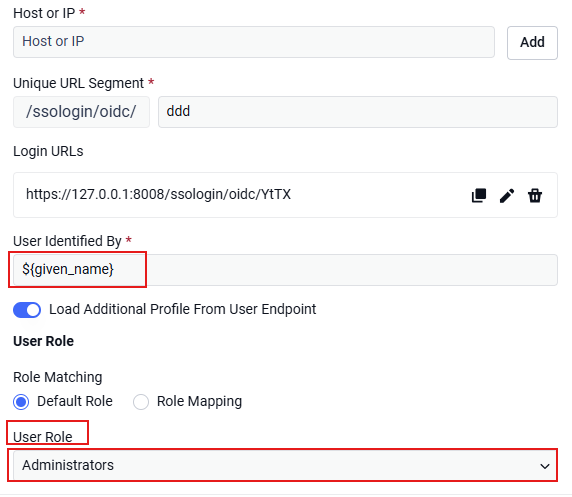Image resolution: width=572 pixels, height=497 pixels.
Task: Open the User Role Administrators dropdown
Action: pos(285,465)
